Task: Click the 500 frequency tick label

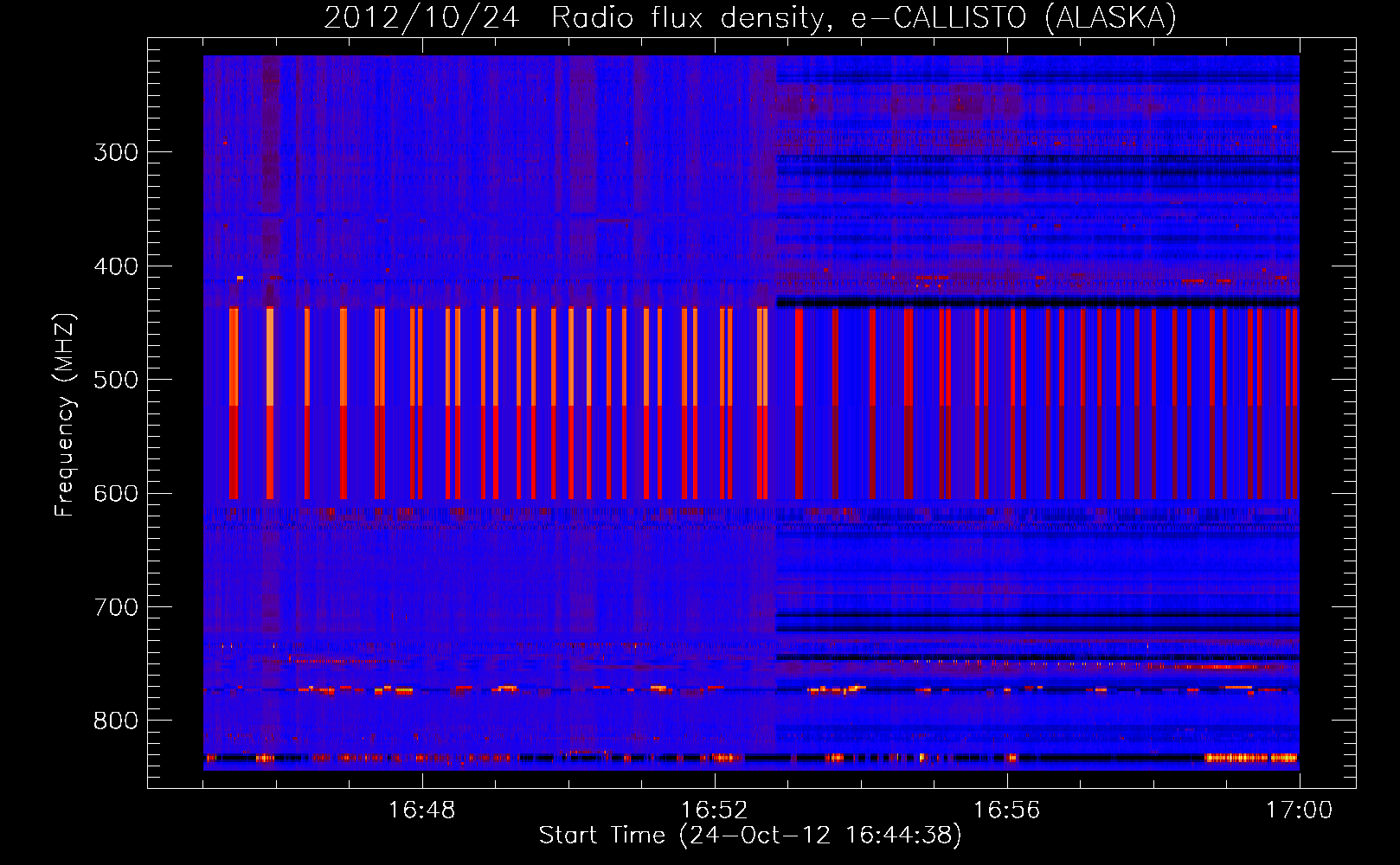Action: (x=116, y=381)
